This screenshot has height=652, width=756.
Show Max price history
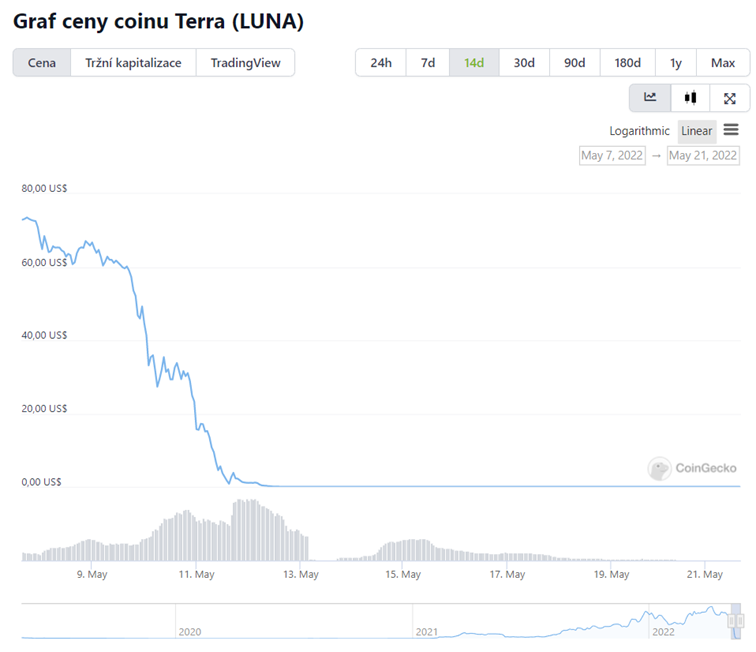click(x=723, y=63)
